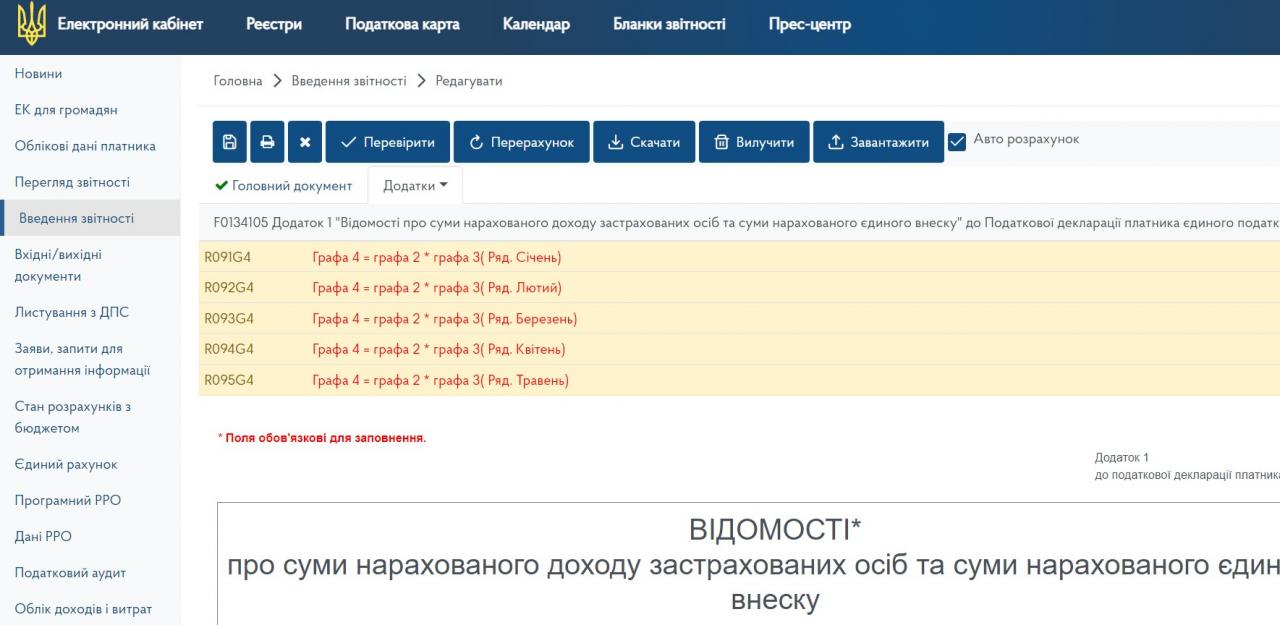Click the Вилучити trash button

[754, 142]
